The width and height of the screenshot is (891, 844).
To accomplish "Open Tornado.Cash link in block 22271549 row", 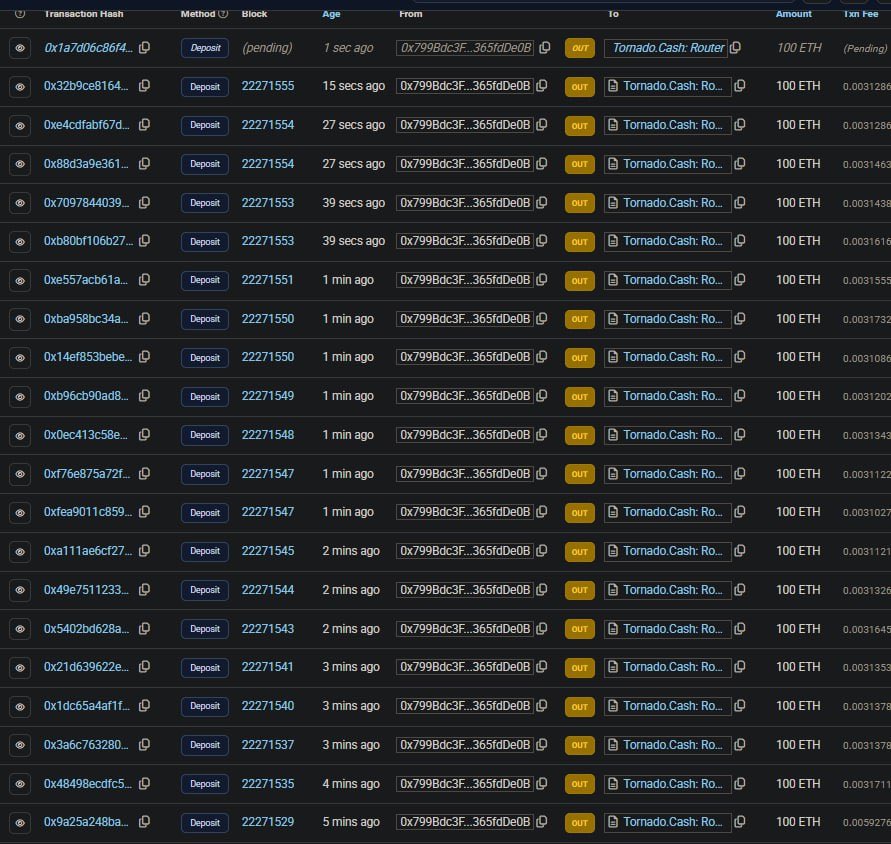I will click(673, 396).
